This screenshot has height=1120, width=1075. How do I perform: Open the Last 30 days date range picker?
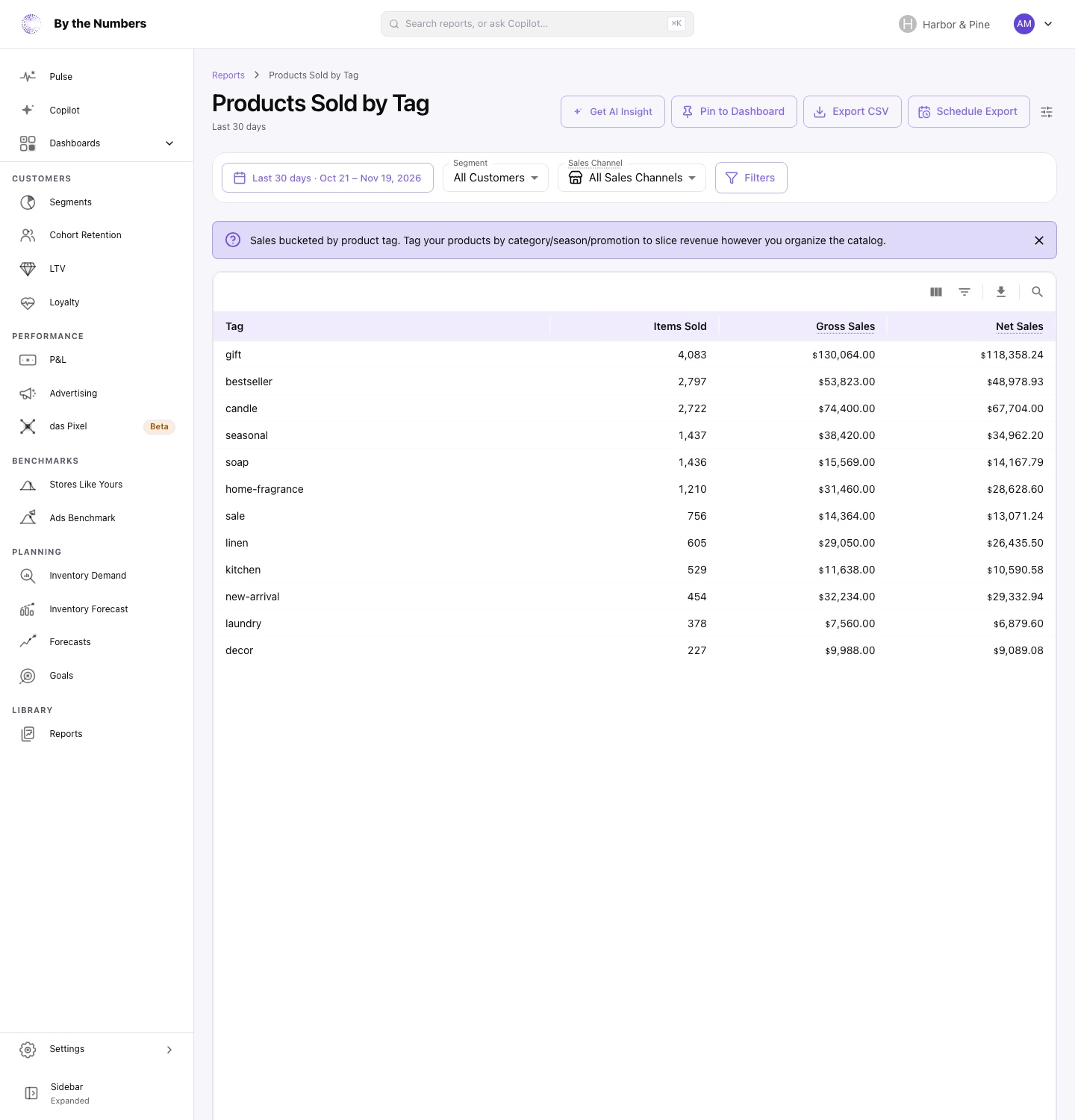click(x=328, y=178)
